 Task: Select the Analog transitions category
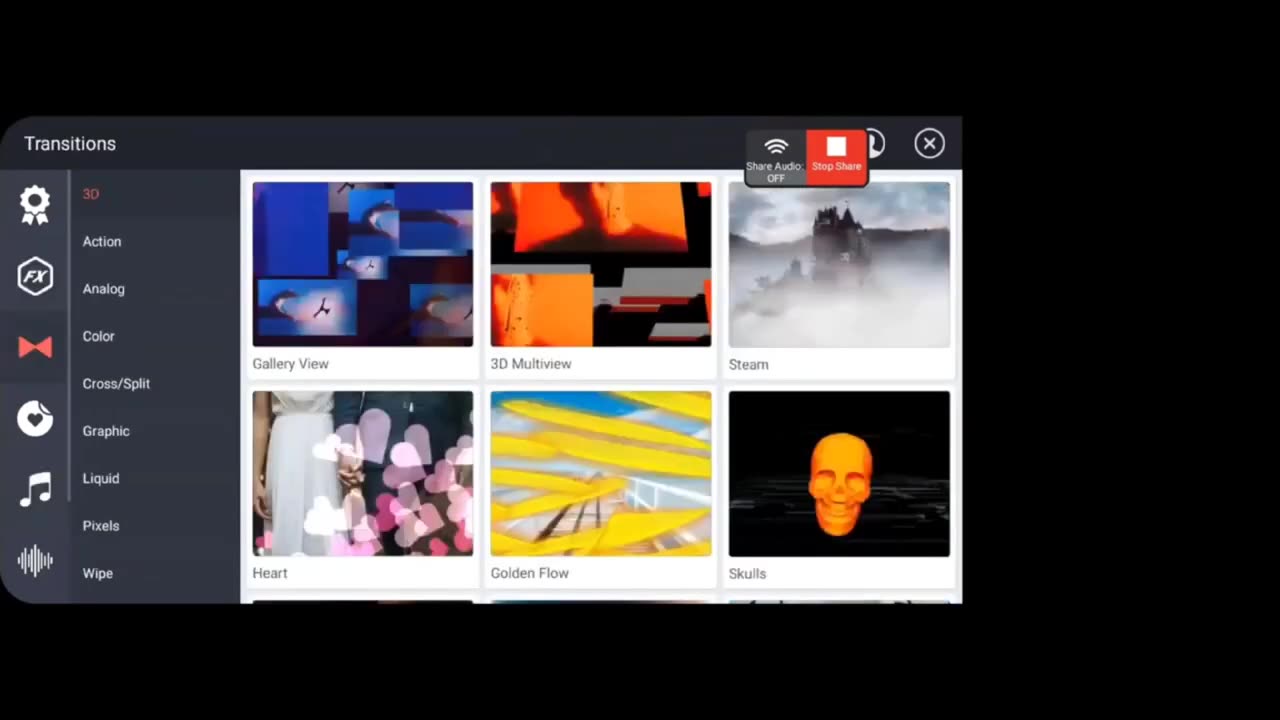click(104, 289)
